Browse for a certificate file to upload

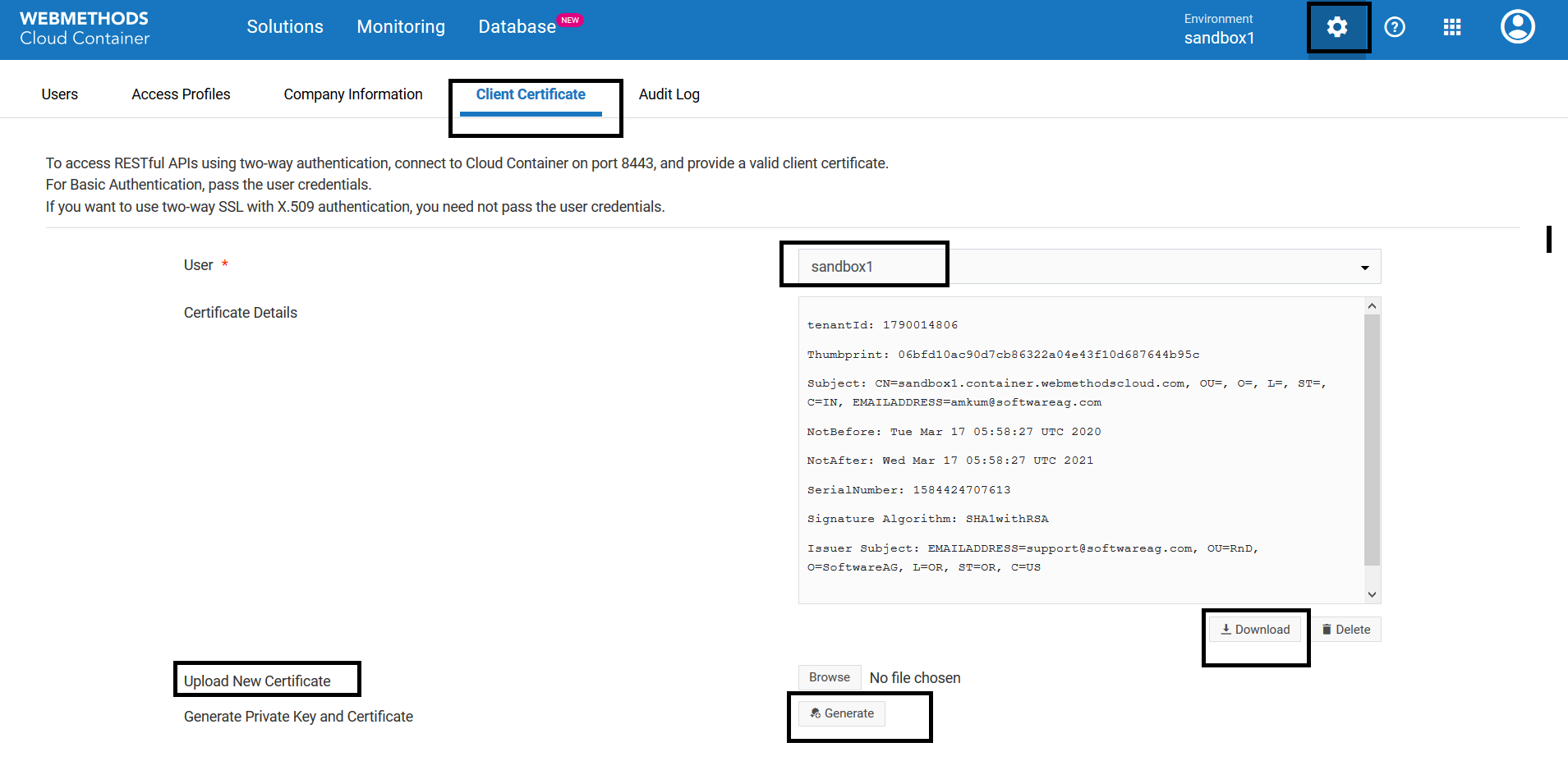pos(830,677)
